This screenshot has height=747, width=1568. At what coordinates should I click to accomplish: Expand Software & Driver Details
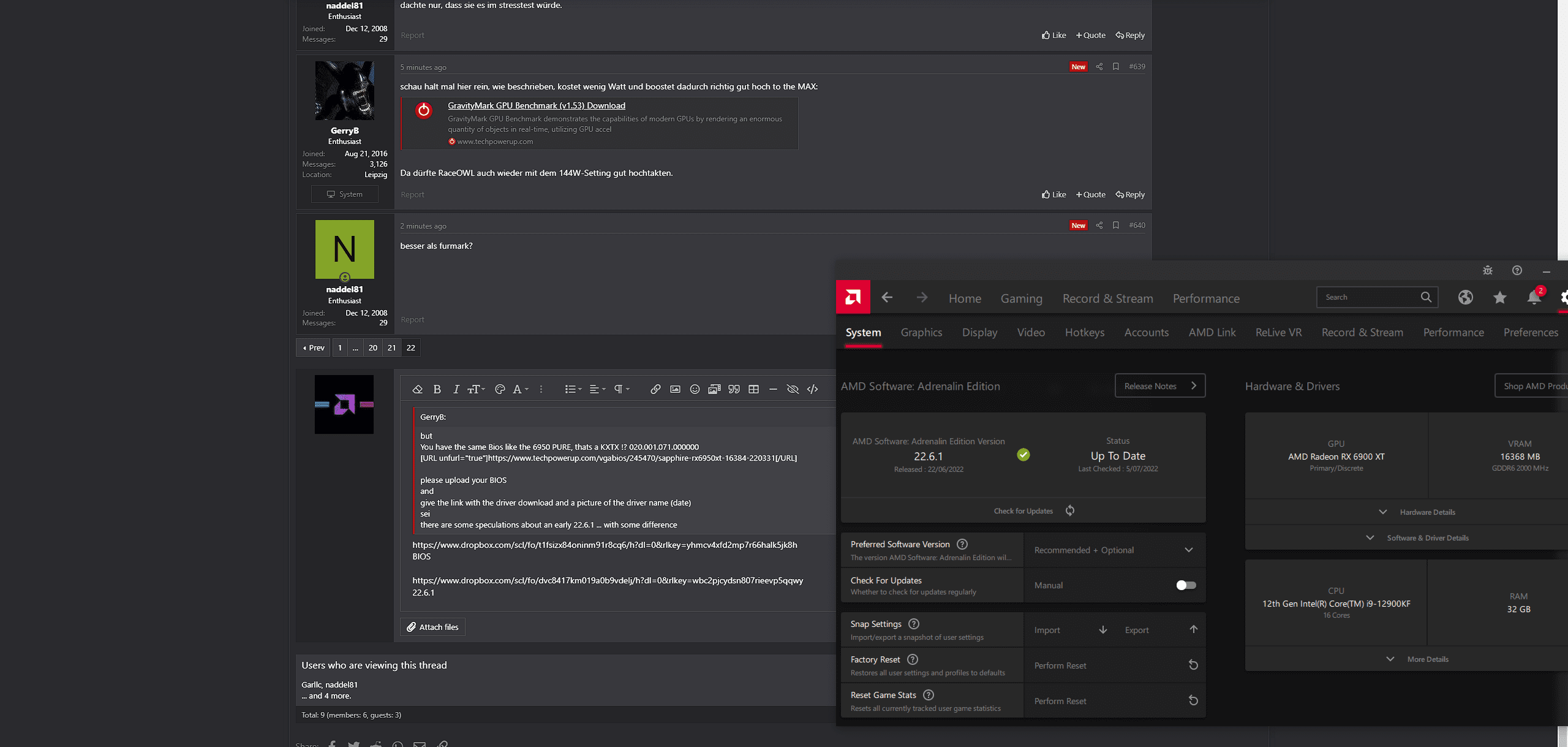click(1417, 537)
